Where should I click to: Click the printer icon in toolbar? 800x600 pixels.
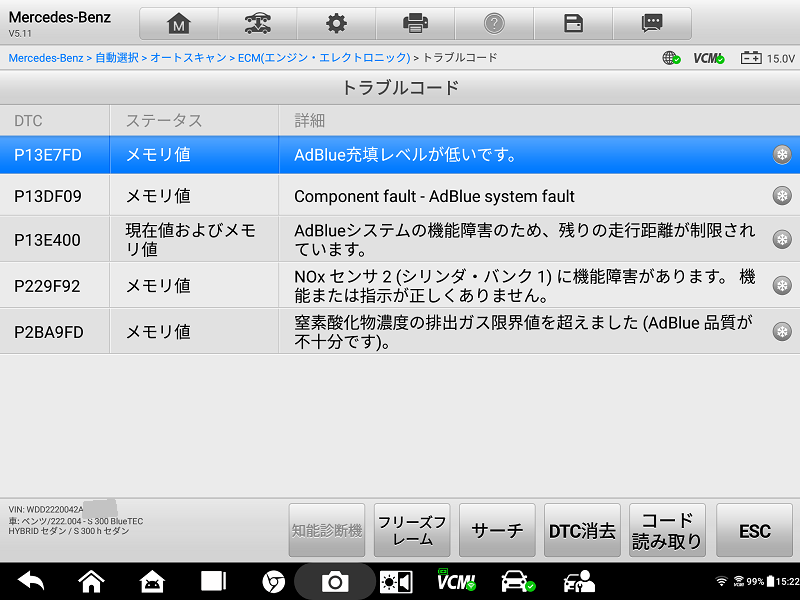[415, 24]
